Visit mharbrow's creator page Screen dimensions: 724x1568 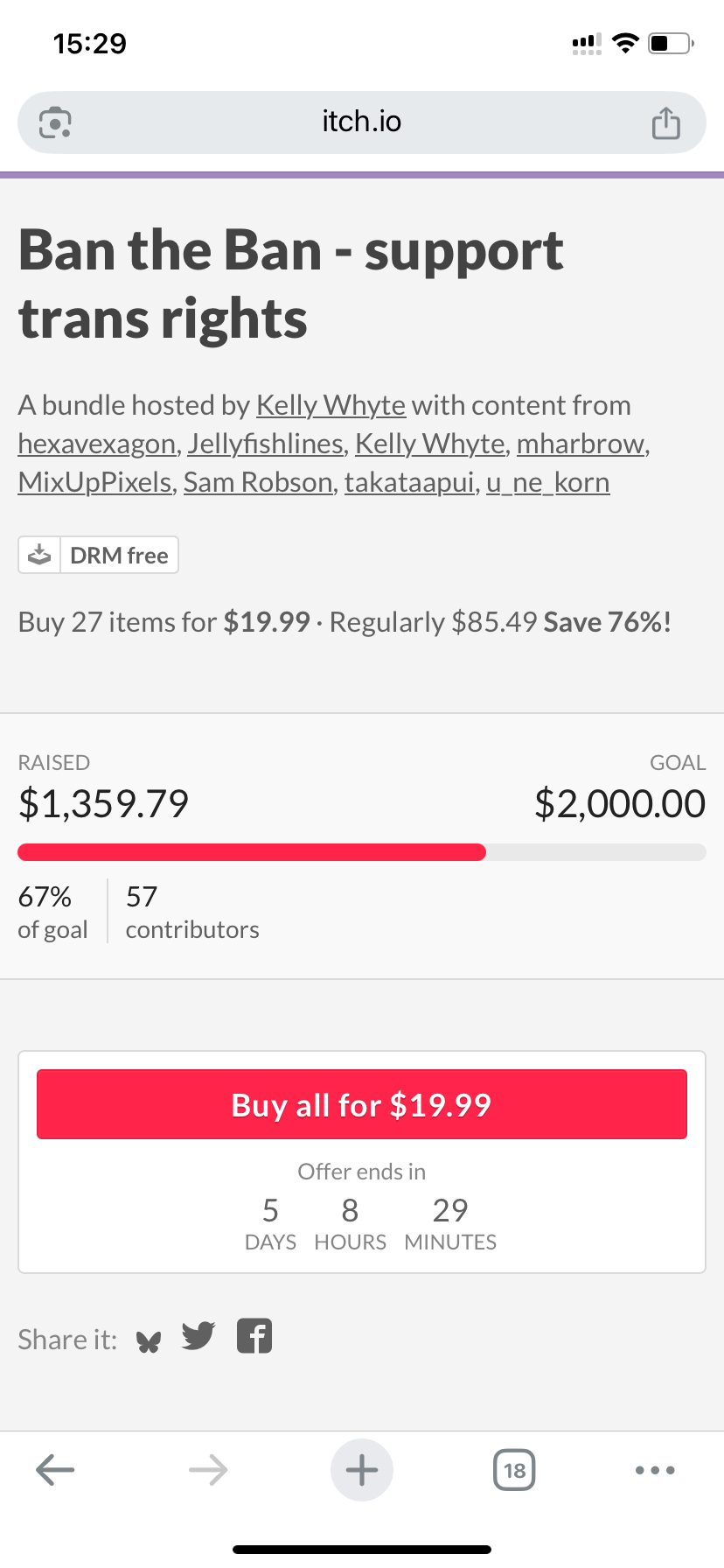[x=581, y=444]
